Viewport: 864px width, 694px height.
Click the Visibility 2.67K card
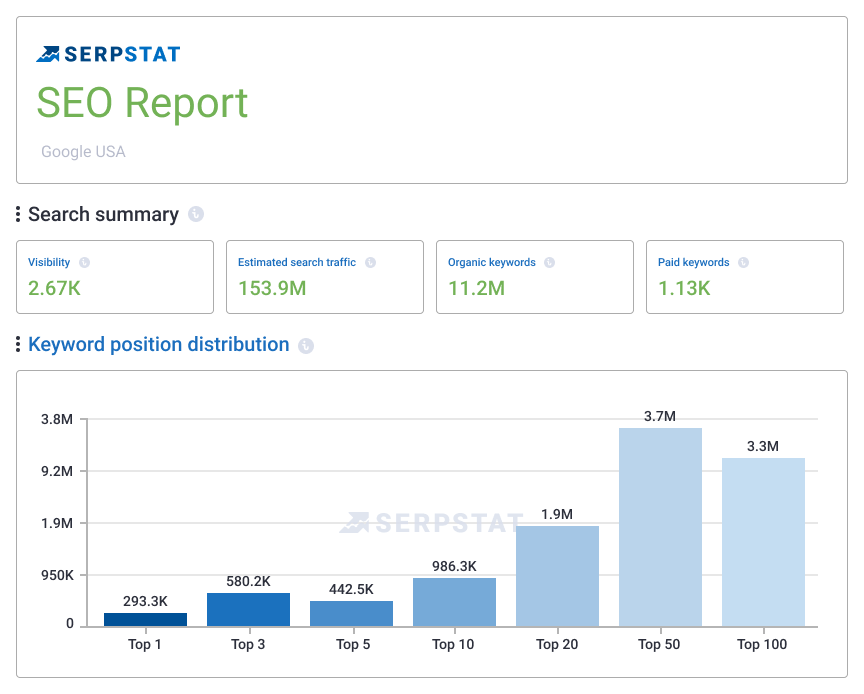(115, 277)
